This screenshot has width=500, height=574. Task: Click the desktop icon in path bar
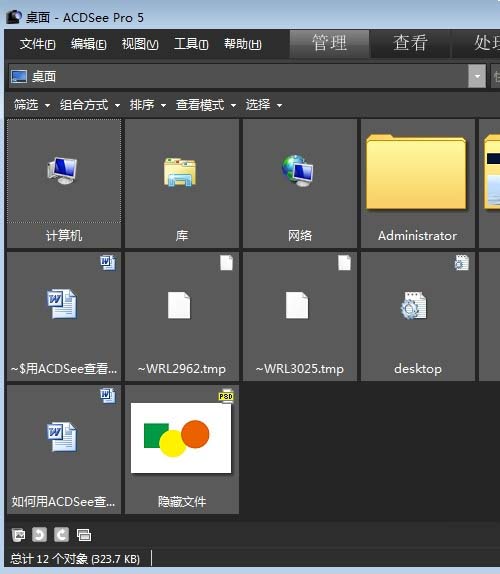[x=19, y=77]
